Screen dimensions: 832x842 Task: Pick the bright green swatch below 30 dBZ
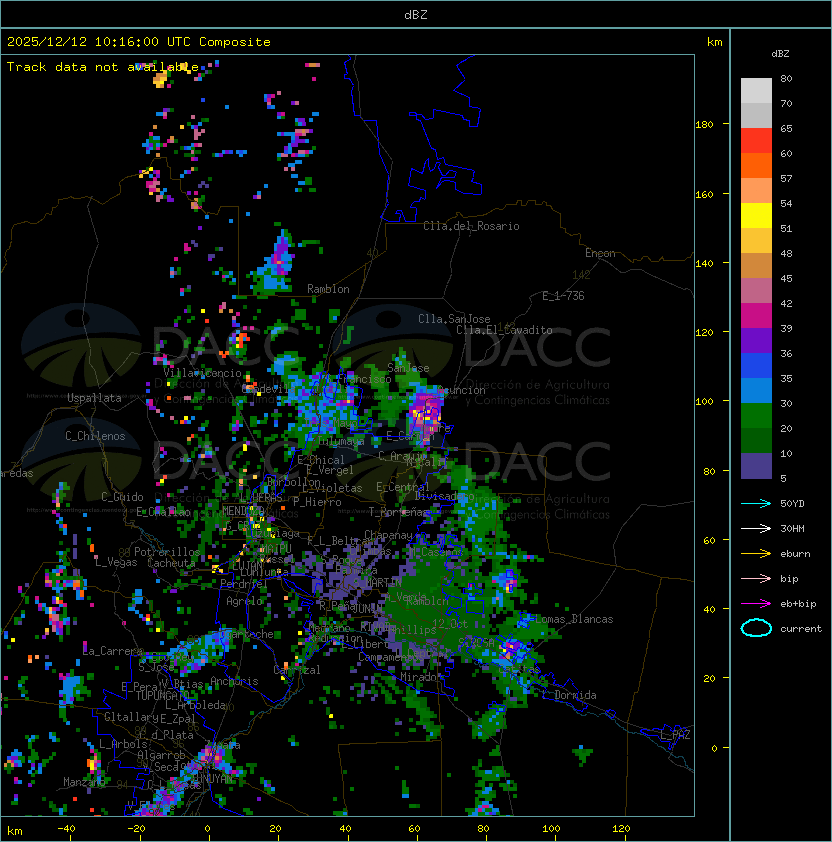point(756,415)
